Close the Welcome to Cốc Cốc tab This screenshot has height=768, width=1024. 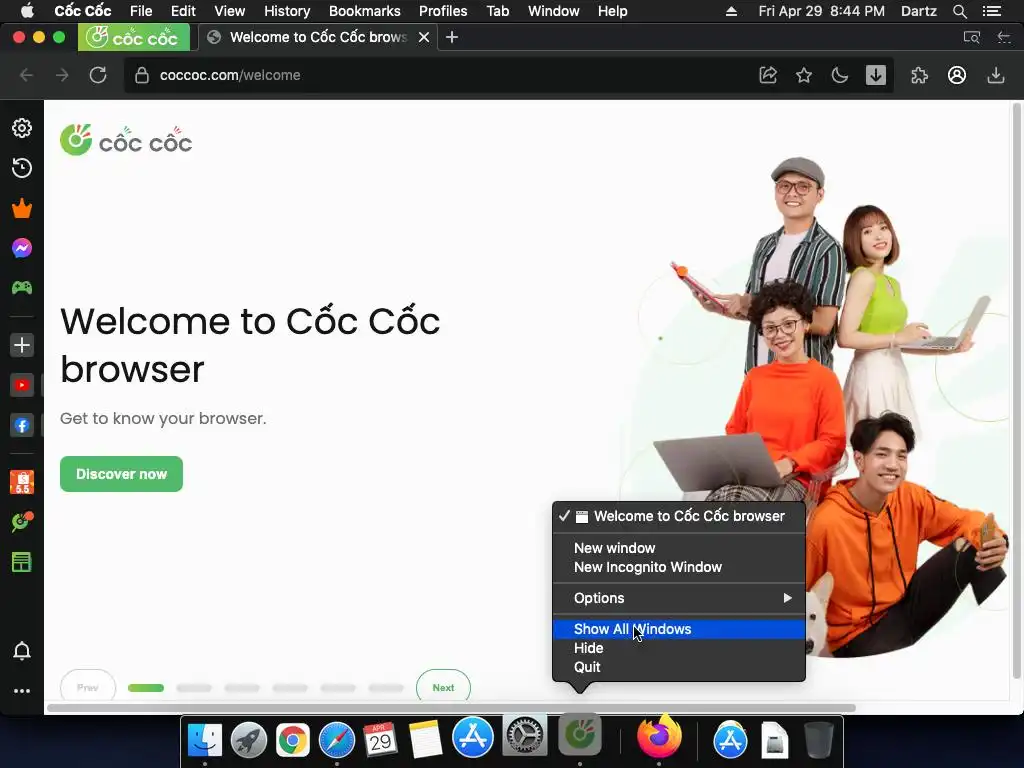coord(424,37)
